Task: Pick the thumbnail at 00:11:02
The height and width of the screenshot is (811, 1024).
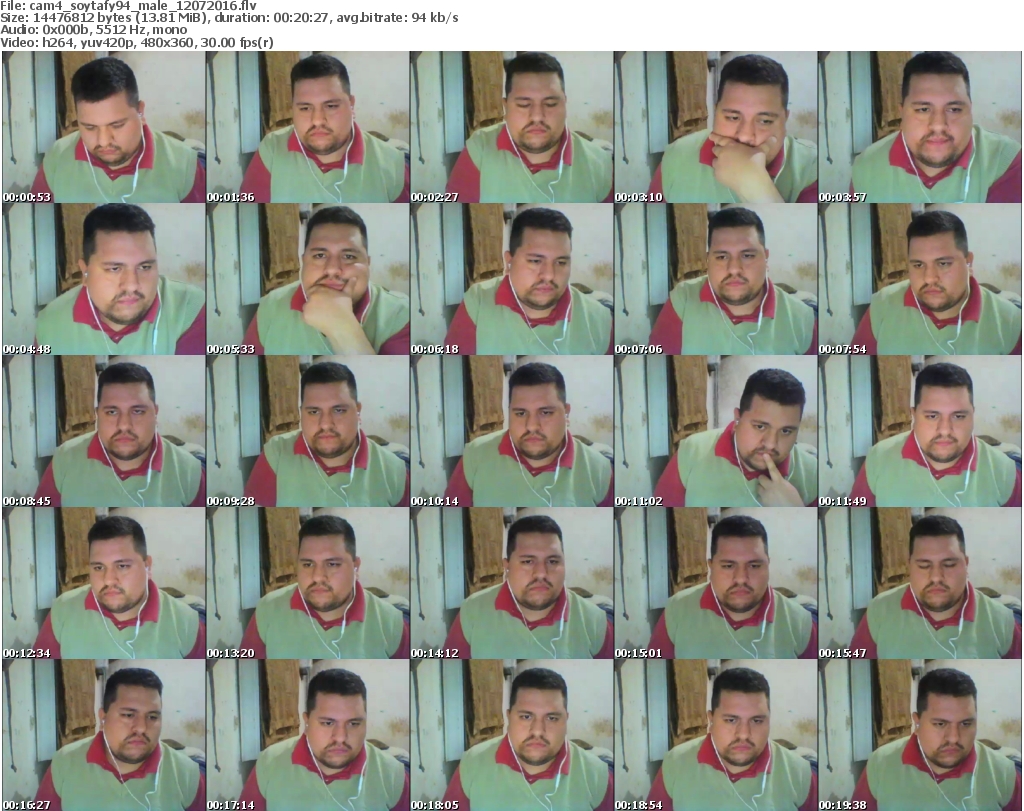Action: (x=715, y=431)
